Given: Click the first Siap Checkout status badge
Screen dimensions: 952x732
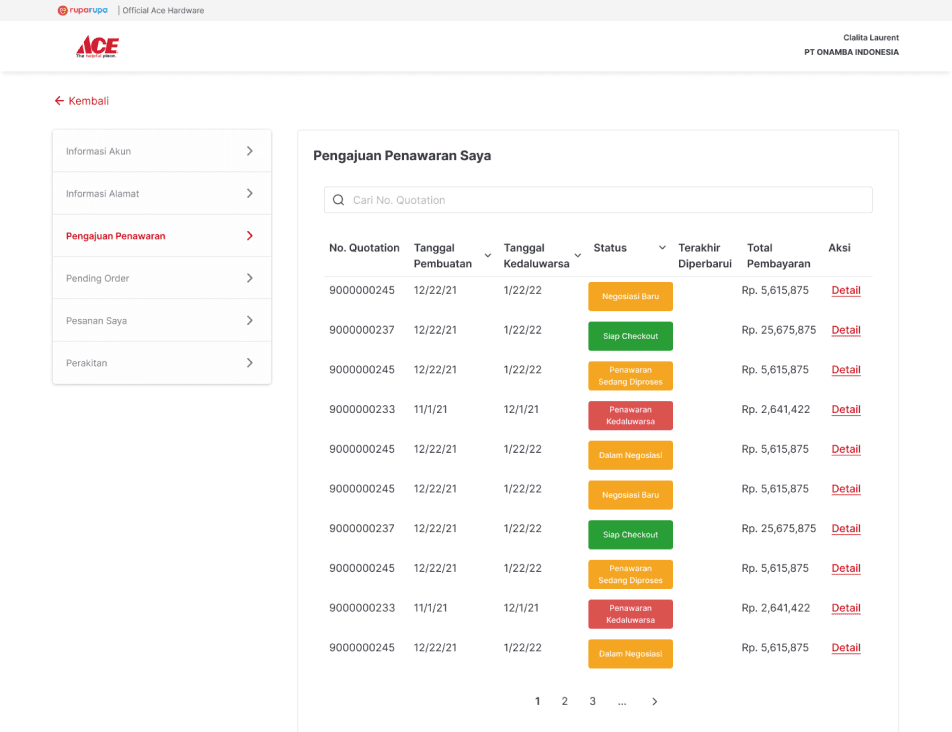Looking at the screenshot, I should click(630, 336).
